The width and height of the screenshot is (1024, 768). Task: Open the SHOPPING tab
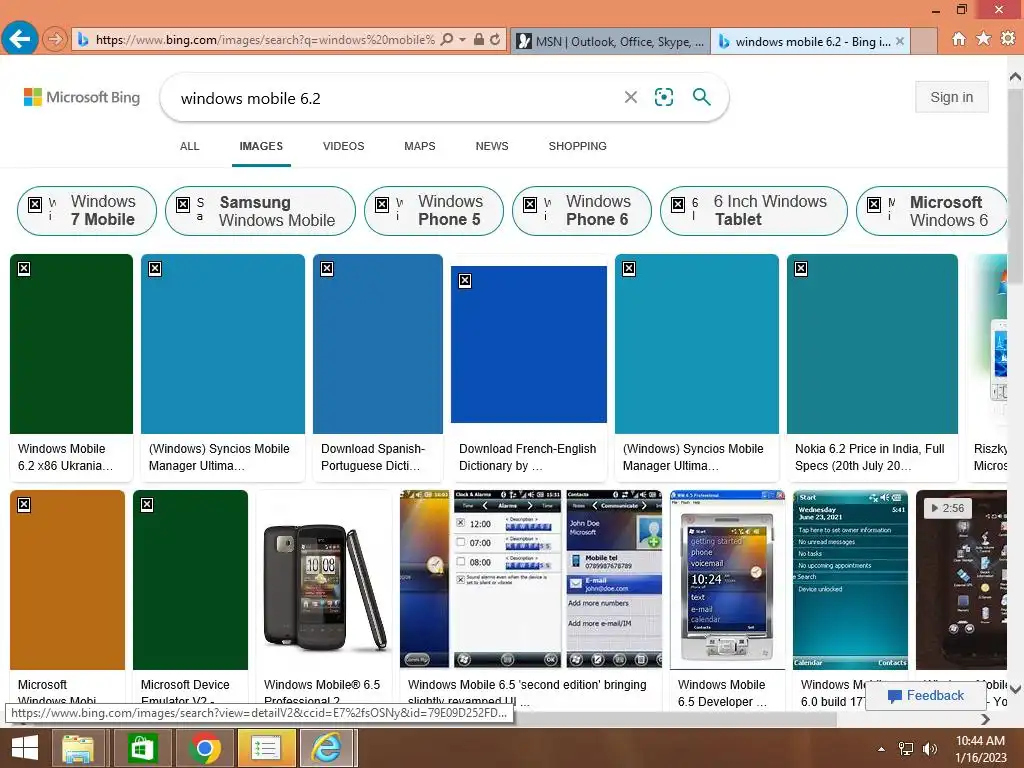tap(577, 146)
